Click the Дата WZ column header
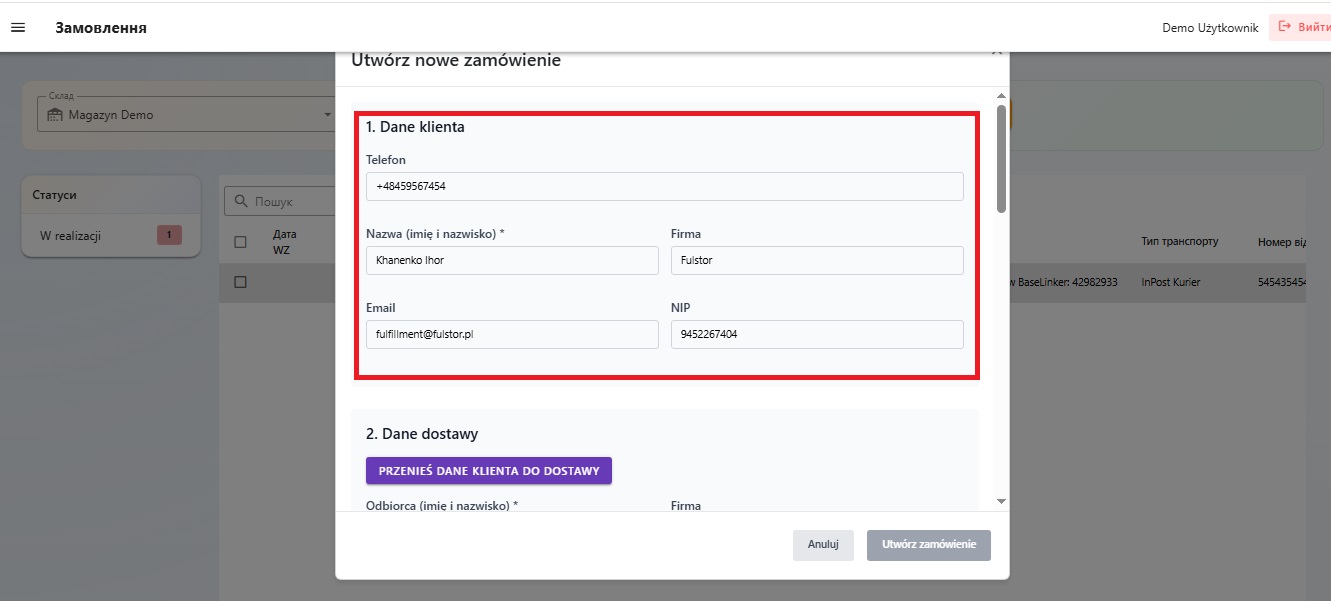Viewport: 1331px width, 601px height. point(285,241)
